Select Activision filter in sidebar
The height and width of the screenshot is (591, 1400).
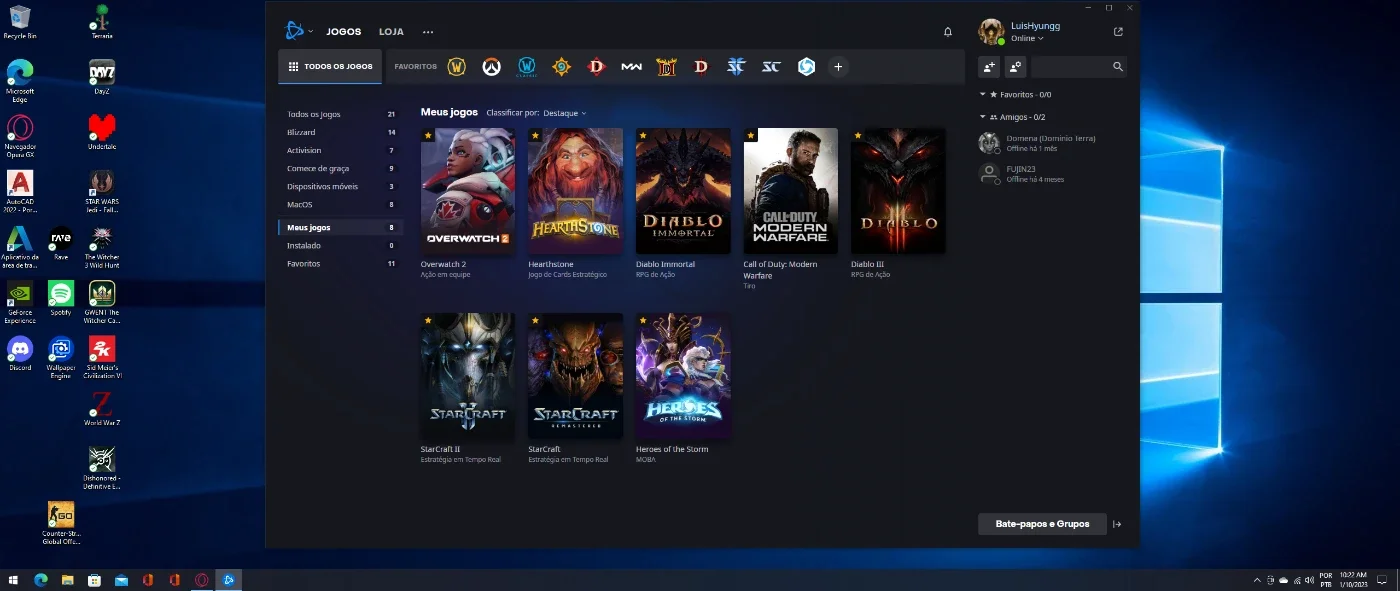click(x=340, y=150)
